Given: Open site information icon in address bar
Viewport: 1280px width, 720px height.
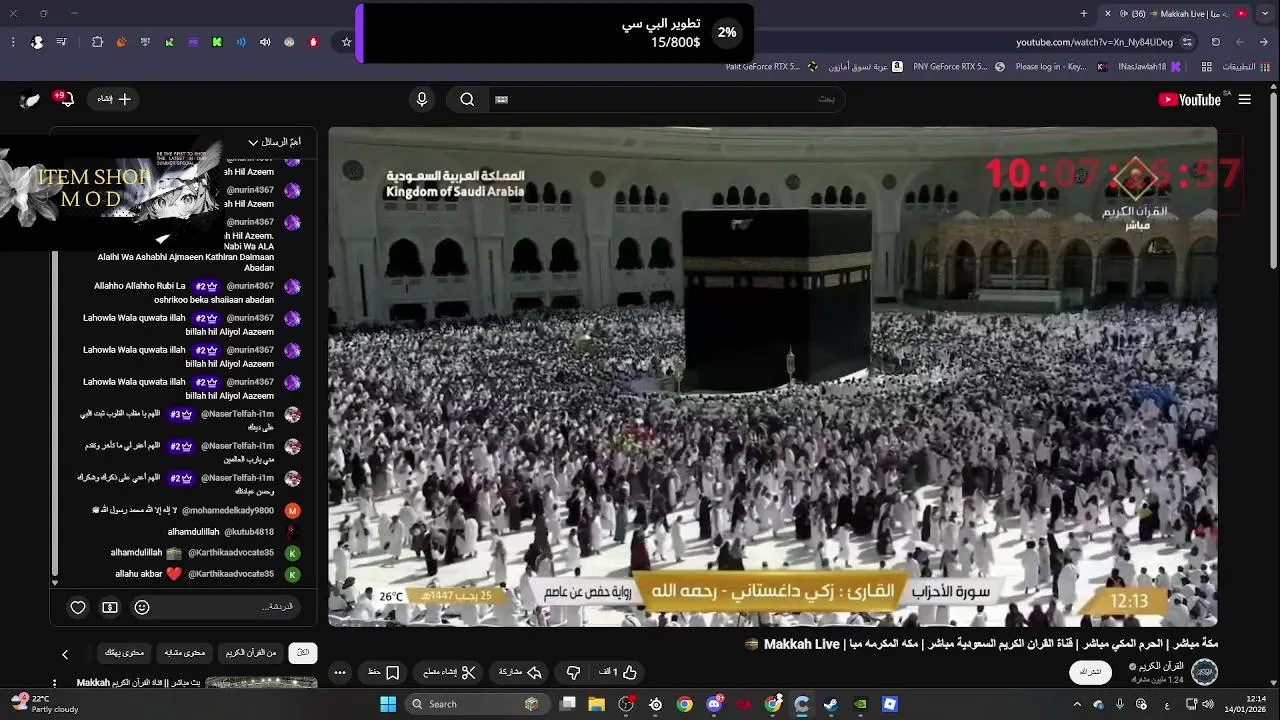Looking at the screenshot, I should 1187,42.
